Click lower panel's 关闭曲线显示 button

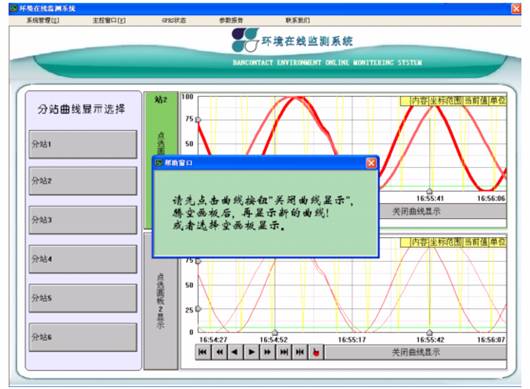416,352
